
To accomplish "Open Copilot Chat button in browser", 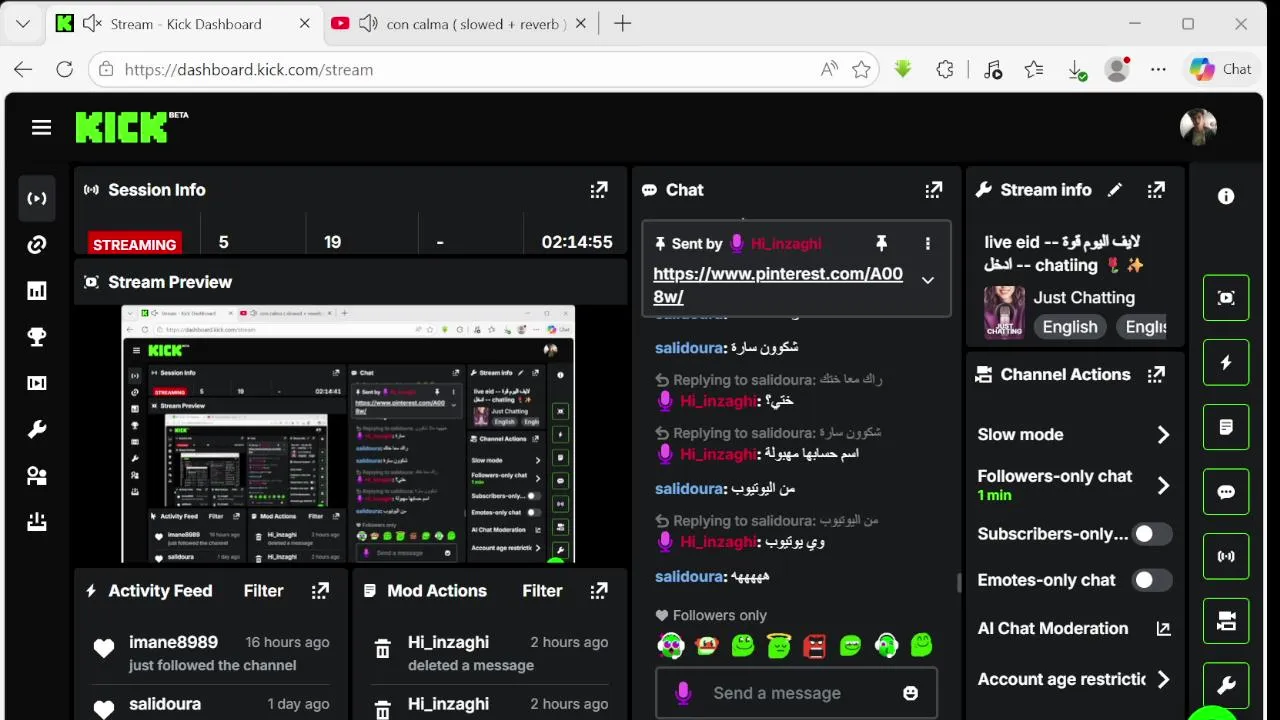I will (1221, 69).
